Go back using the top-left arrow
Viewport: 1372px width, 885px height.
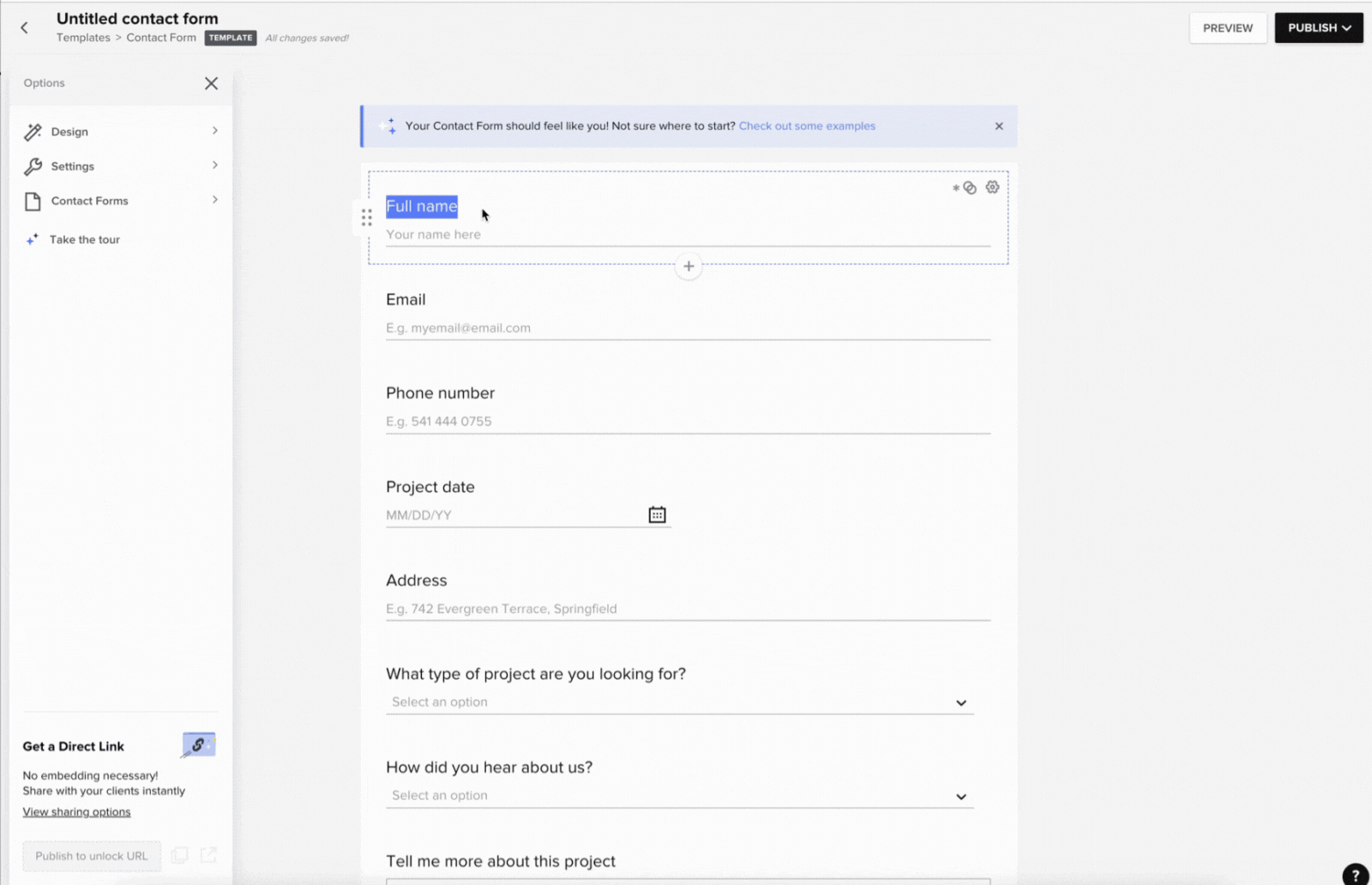(24, 27)
